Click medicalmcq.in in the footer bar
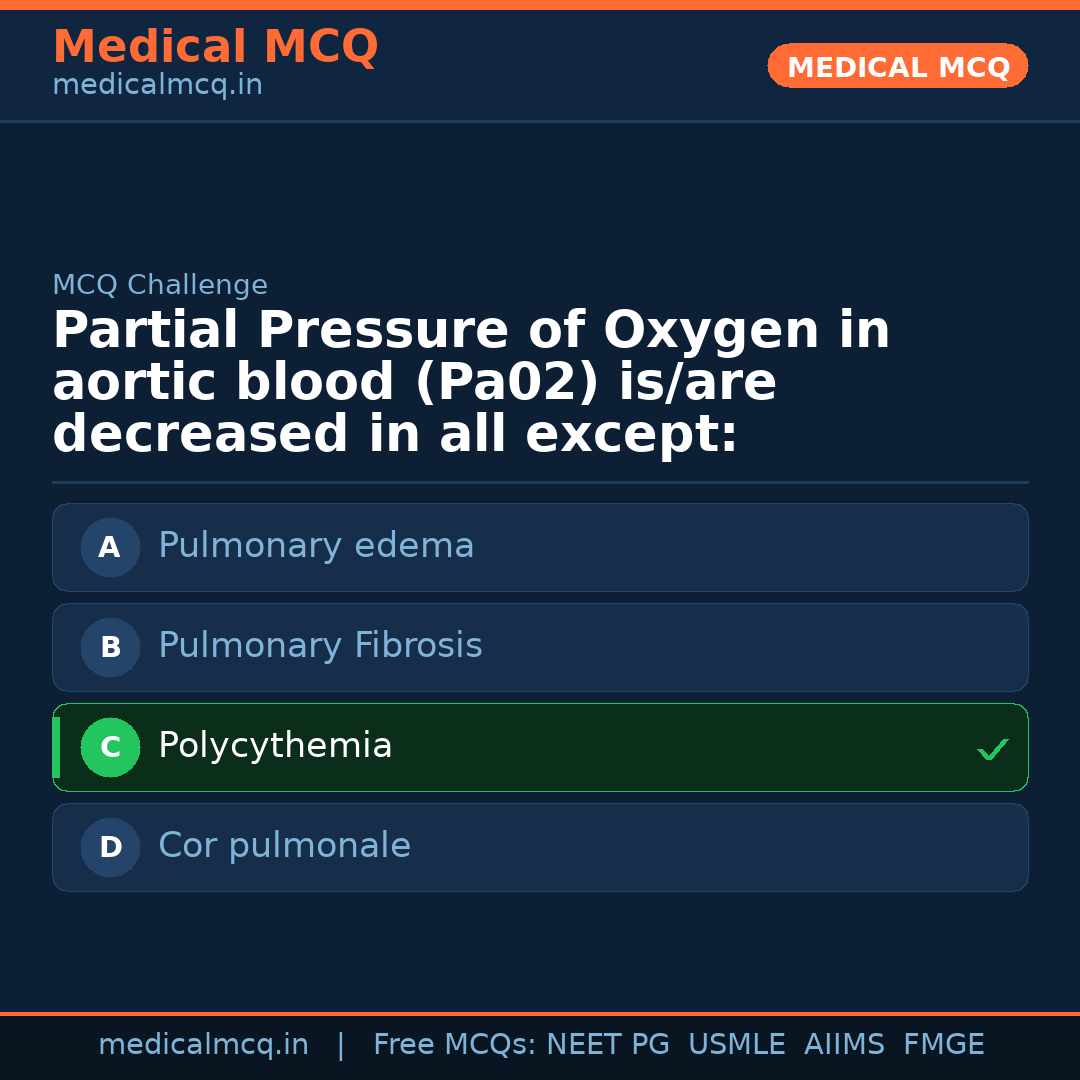Viewport: 1080px width, 1080px height. point(204,1043)
